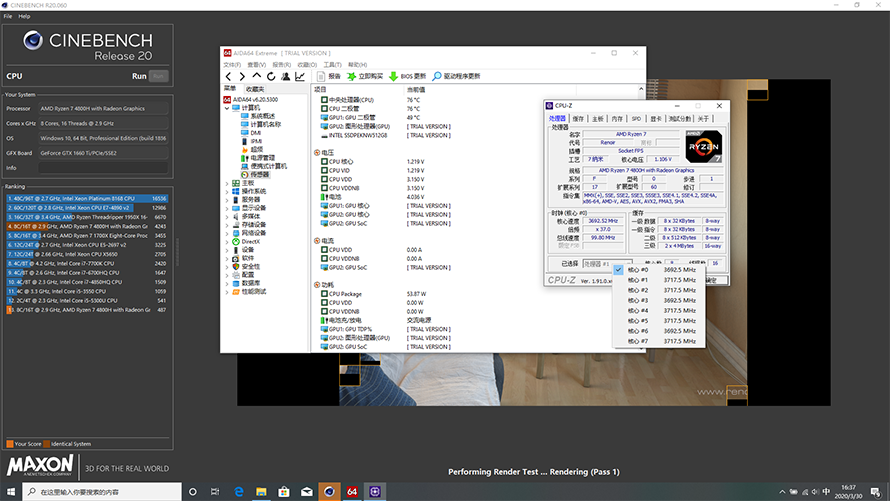
Task: Expand the 服务器 tree node
Action: [227, 200]
